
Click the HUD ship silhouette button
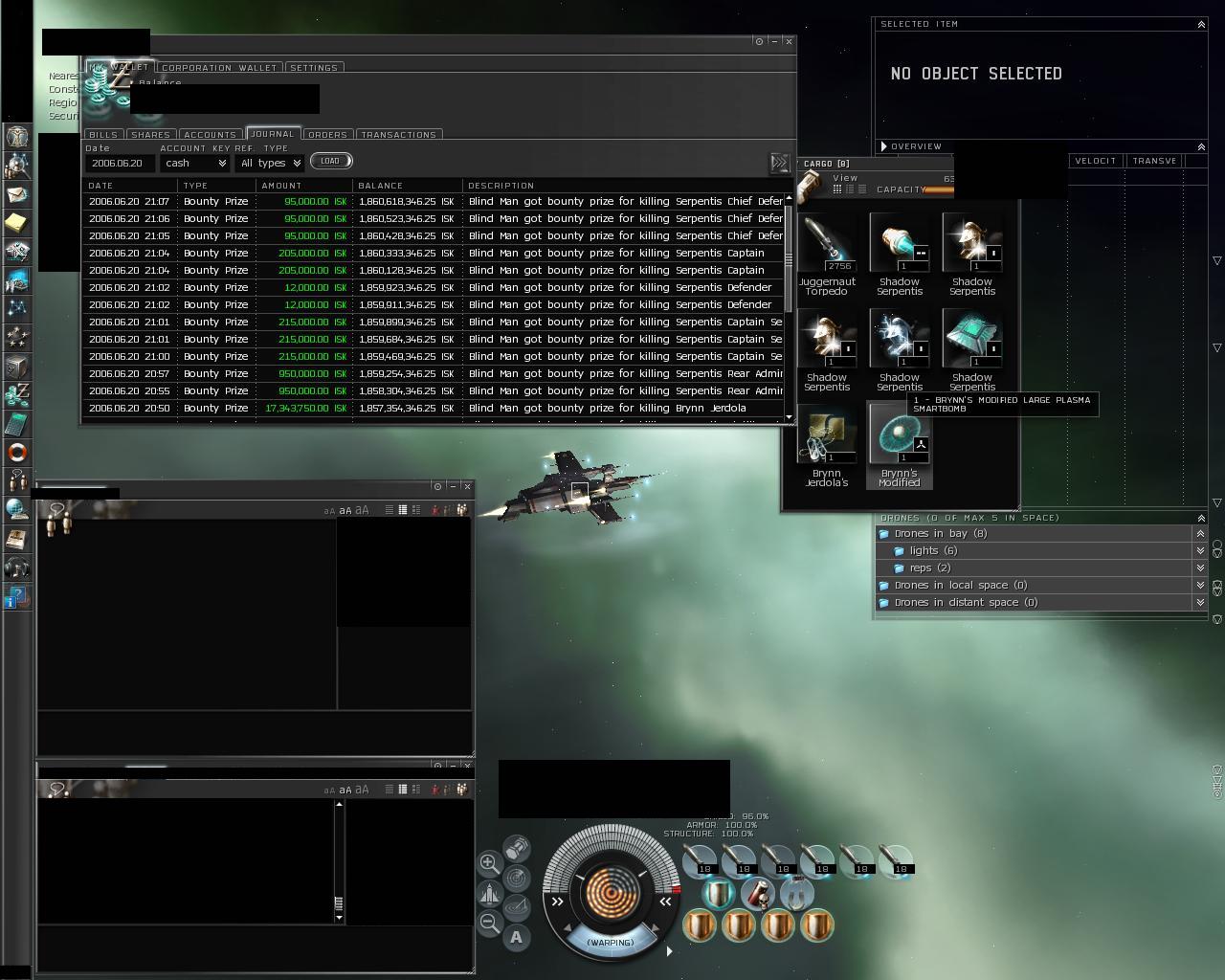(489, 893)
